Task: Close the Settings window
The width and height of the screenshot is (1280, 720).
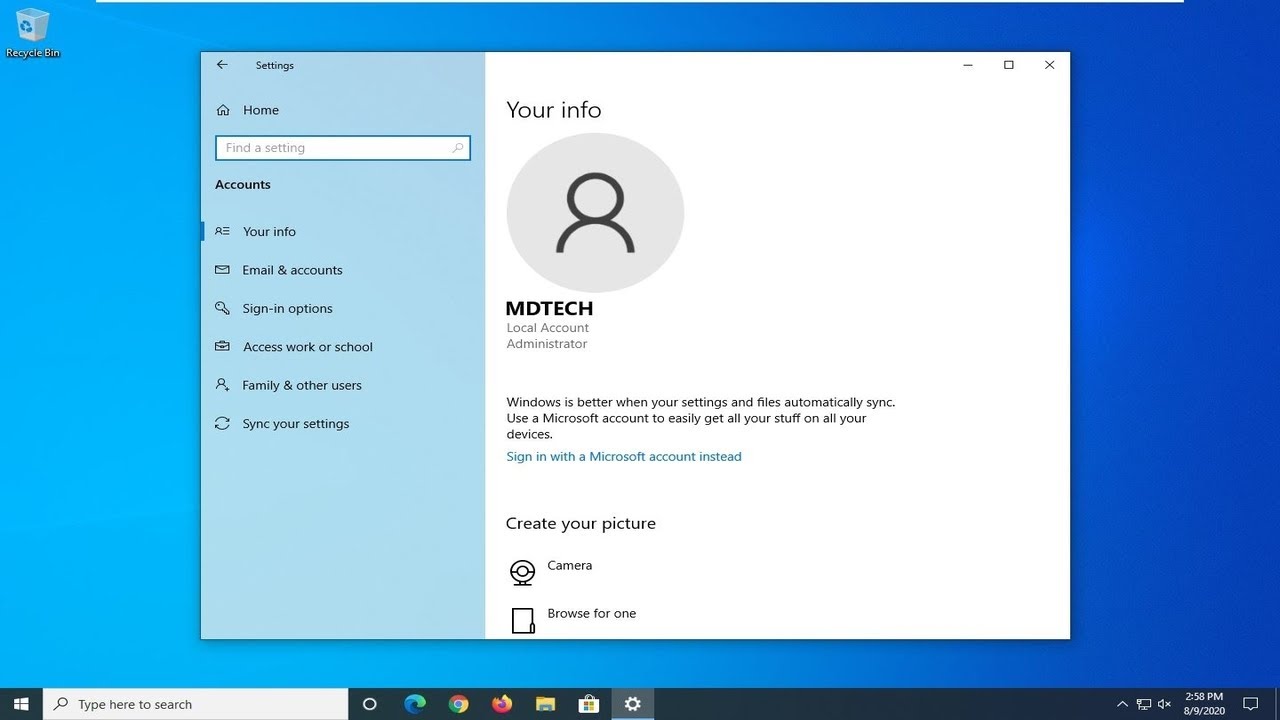Action: [1049, 65]
